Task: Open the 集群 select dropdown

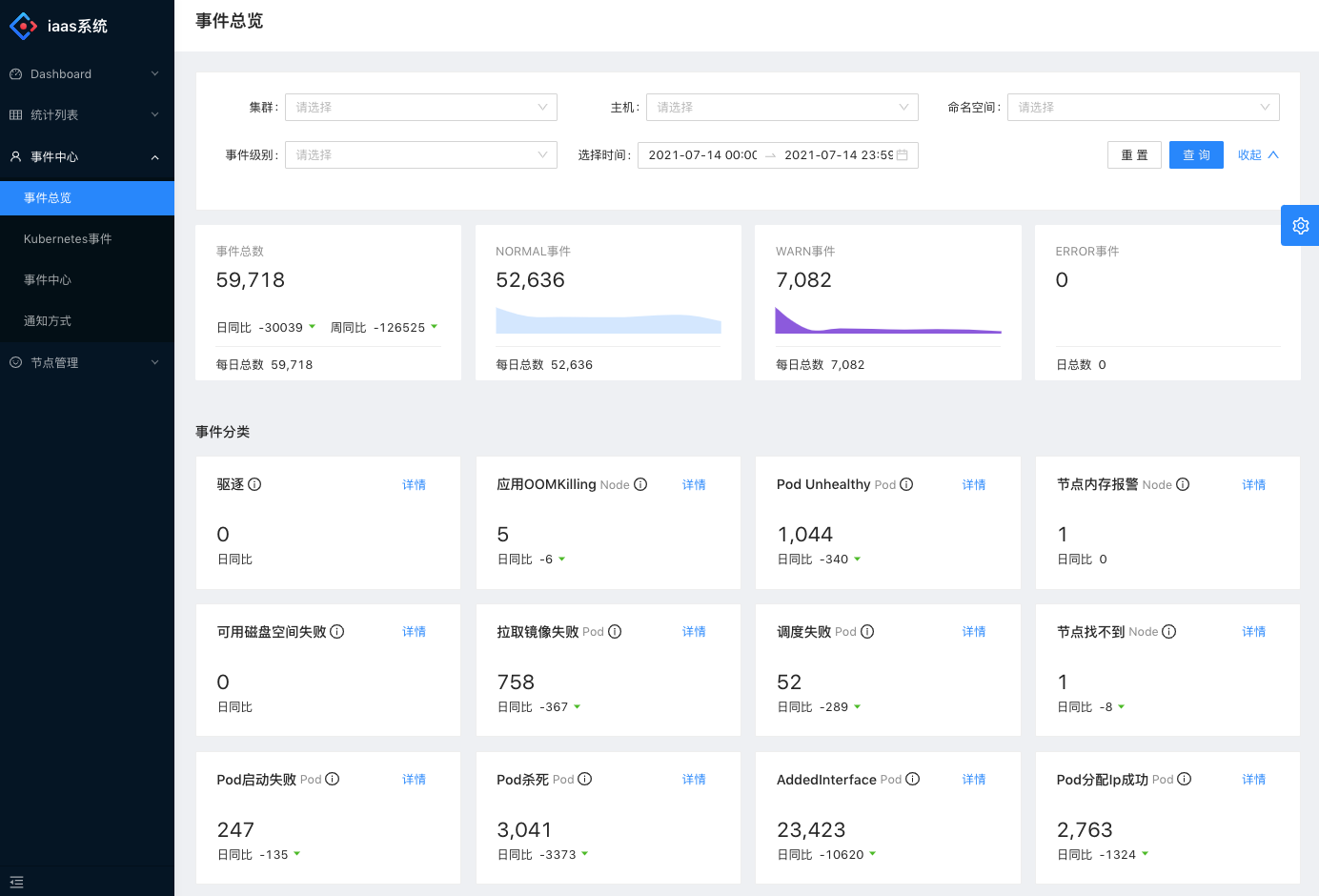Action: click(x=421, y=107)
